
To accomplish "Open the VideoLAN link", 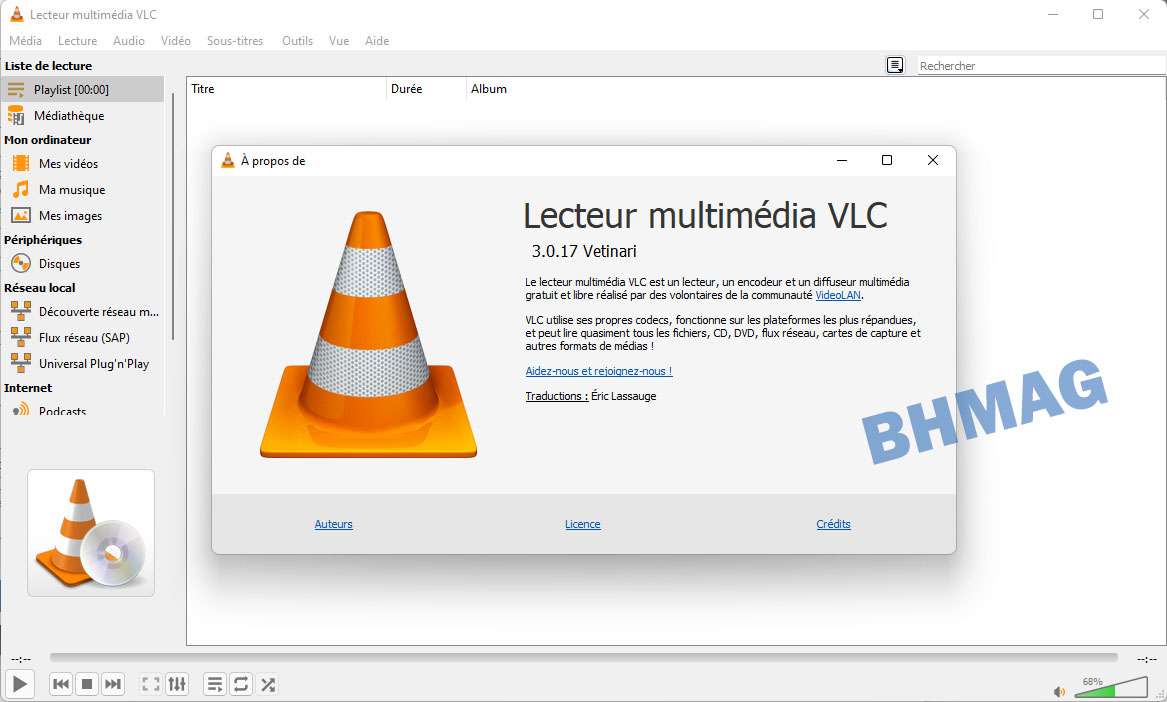I will point(838,295).
